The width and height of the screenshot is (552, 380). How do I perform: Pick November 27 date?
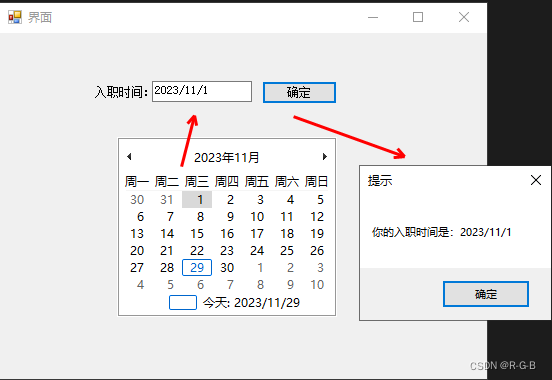pos(137,268)
